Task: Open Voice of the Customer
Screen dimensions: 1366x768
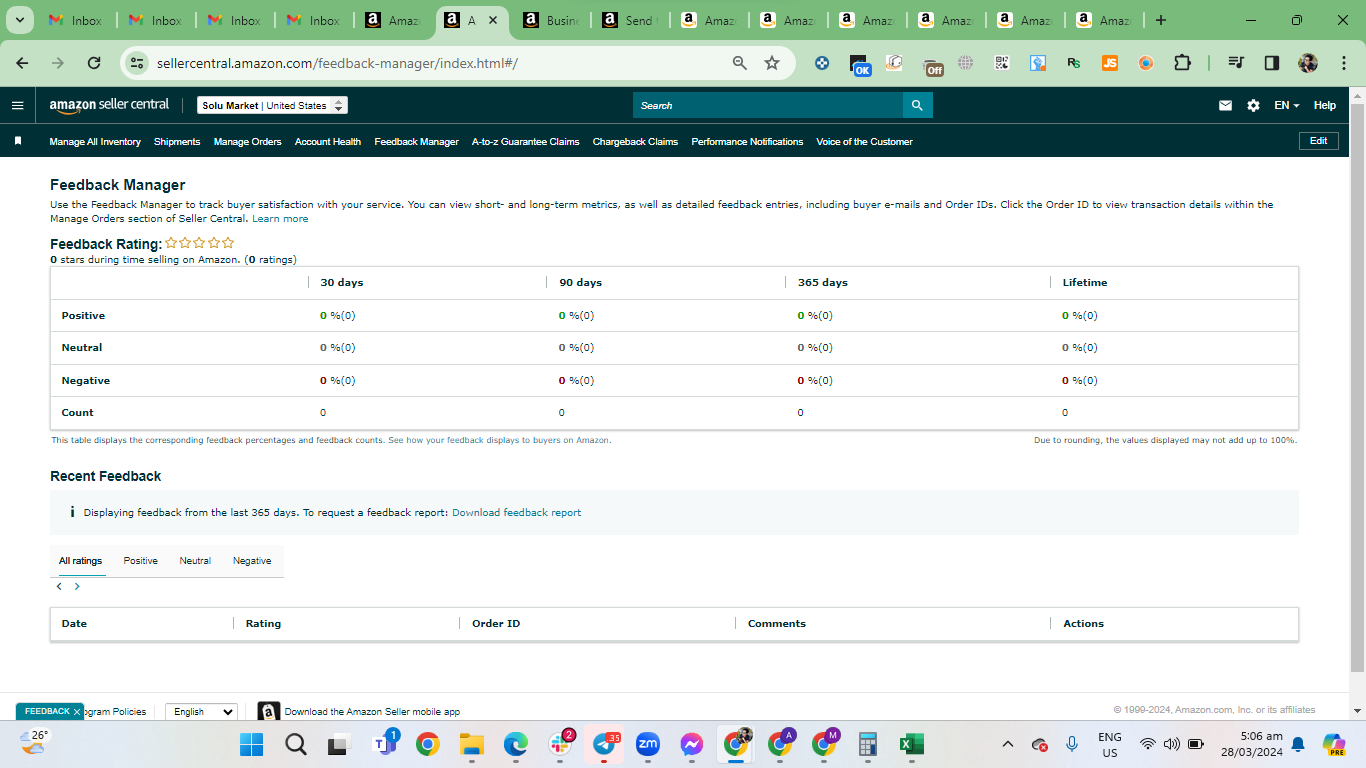Action: point(864,141)
